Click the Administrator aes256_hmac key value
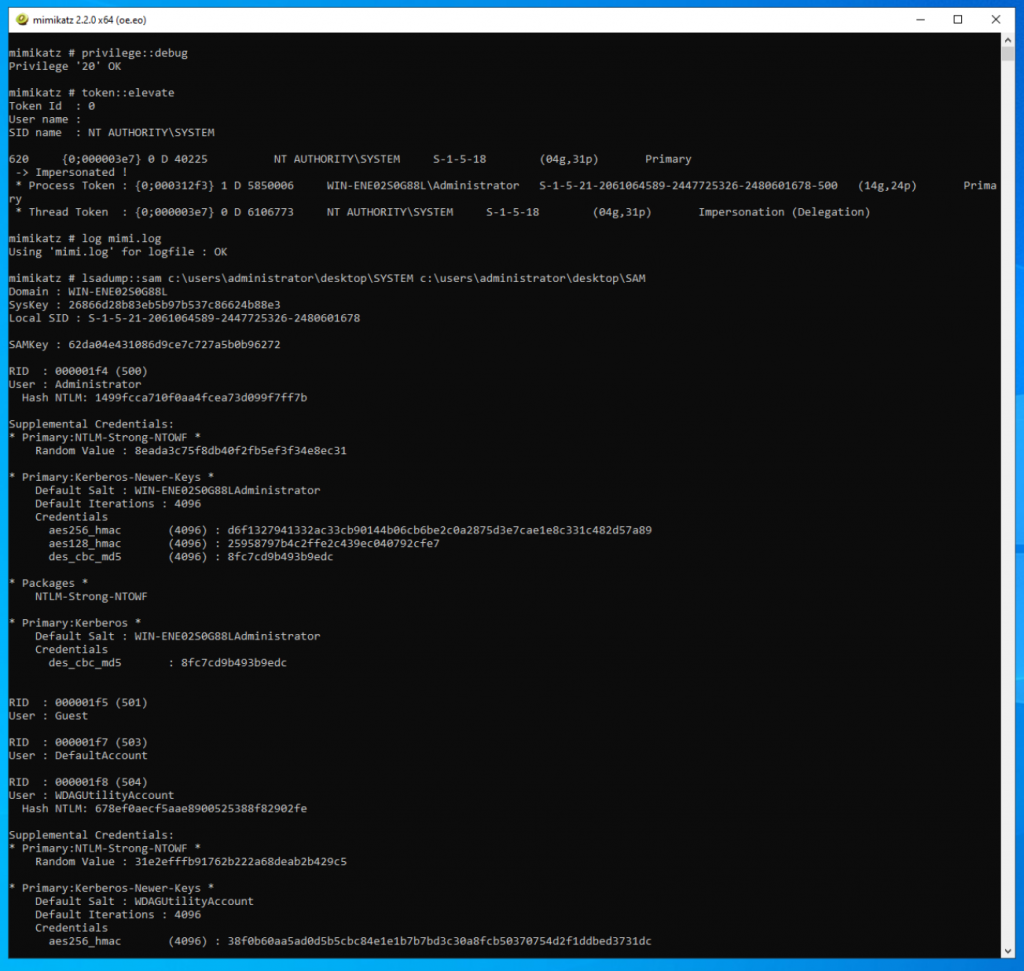Image resolution: width=1024 pixels, height=971 pixels. [x=440, y=530]
